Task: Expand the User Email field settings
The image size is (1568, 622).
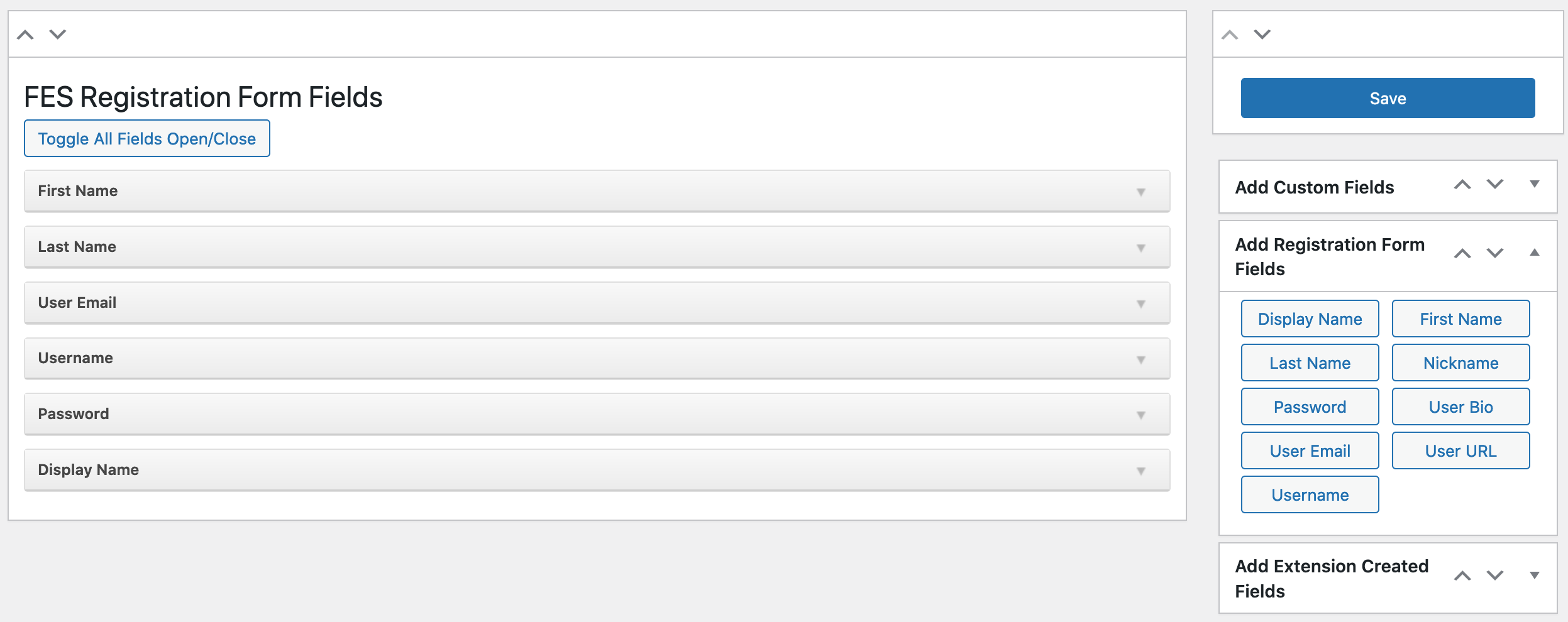Action: click(x=1141, y=303)
